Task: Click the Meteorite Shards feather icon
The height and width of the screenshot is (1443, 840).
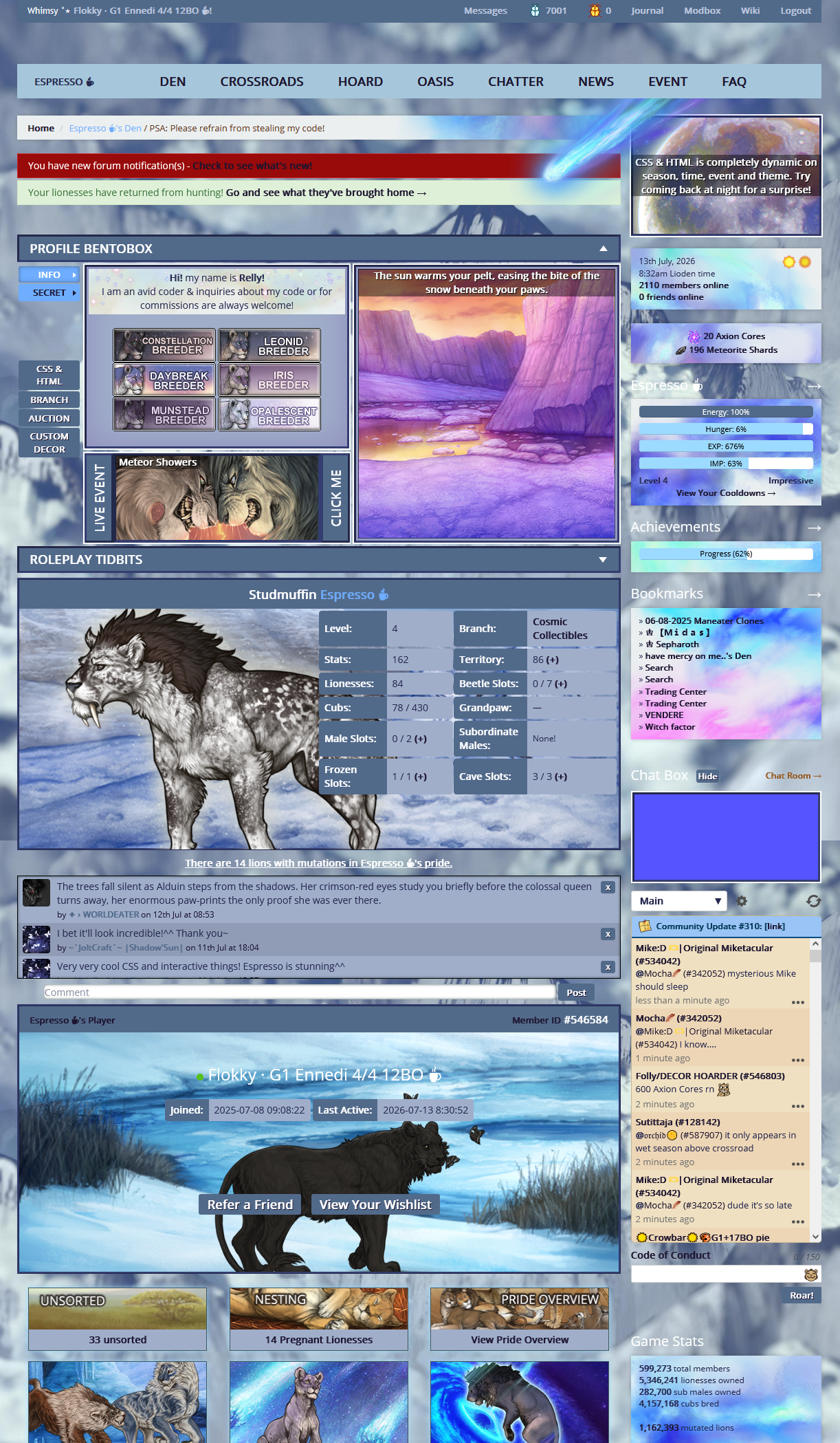Action: [681, 350]
